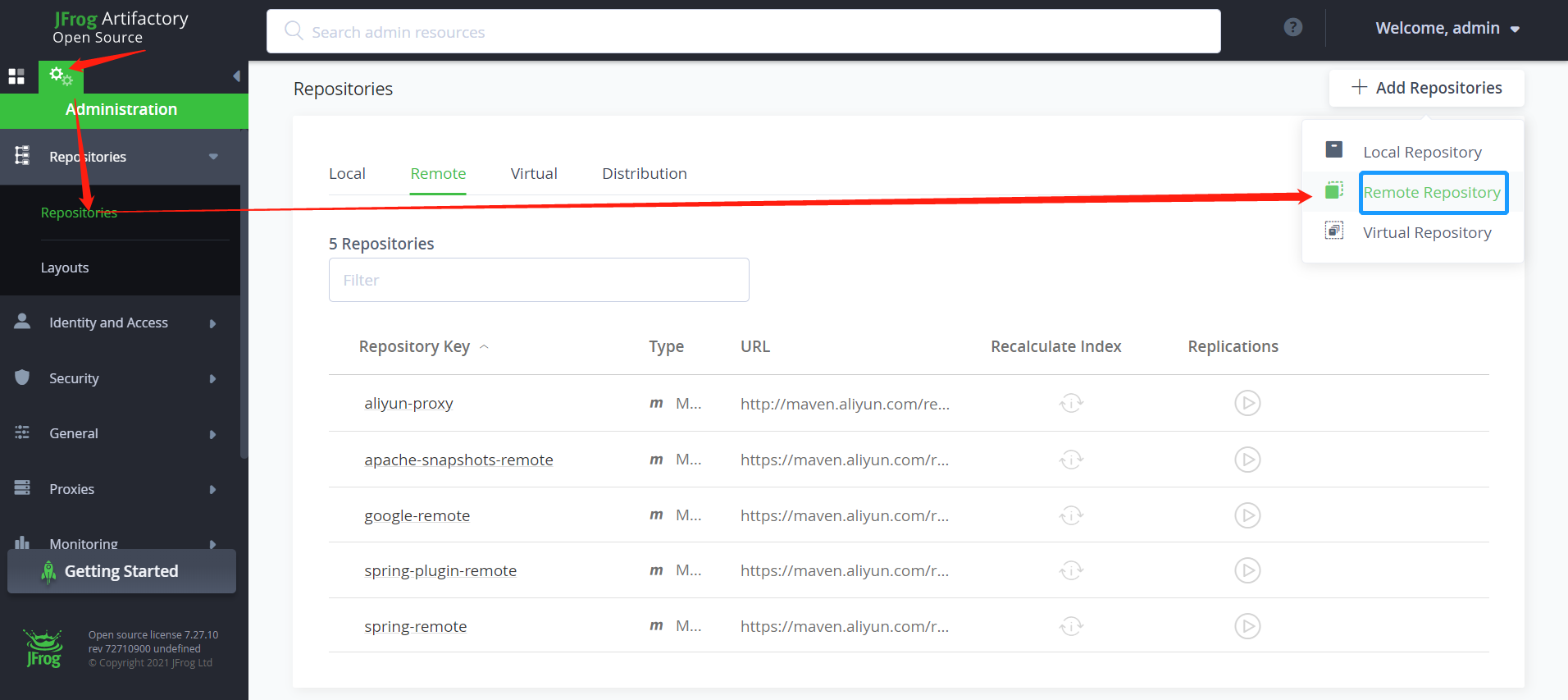Screen dimensions: 1568x700
Task: Expand the General menu
Action: (212, 434)
